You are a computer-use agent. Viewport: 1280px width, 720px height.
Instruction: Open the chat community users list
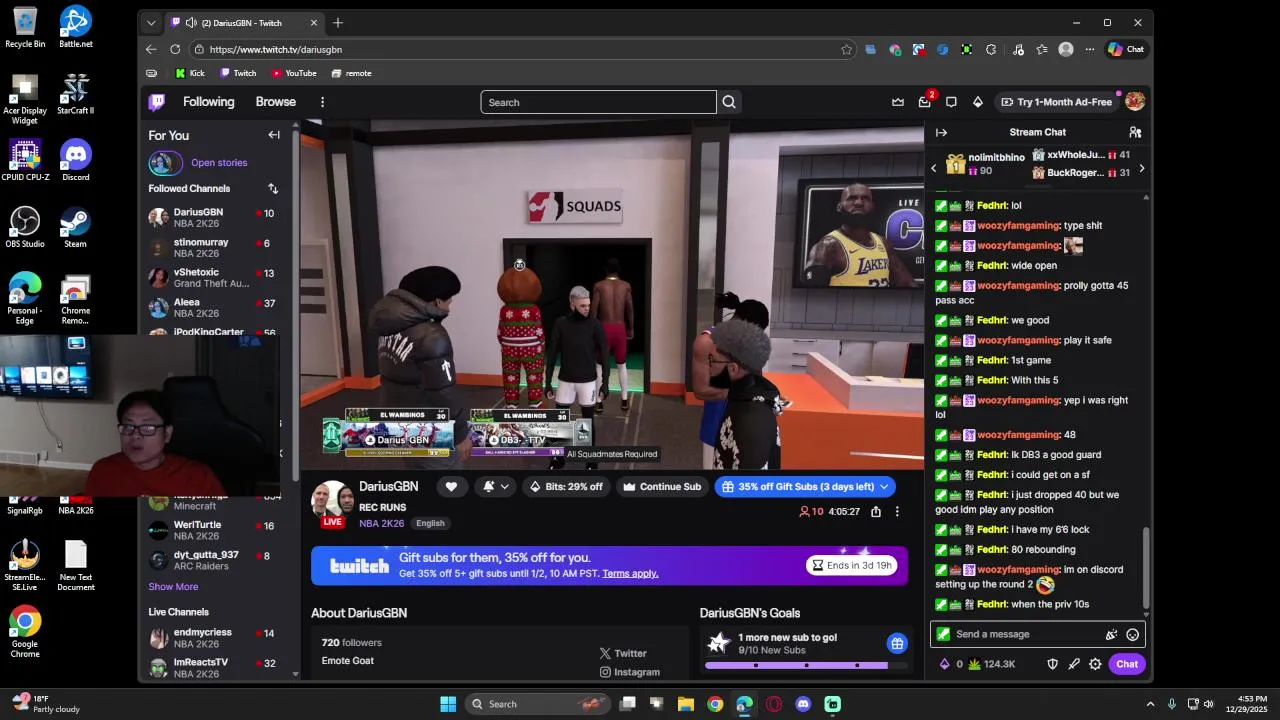(x=1135, y=132)
